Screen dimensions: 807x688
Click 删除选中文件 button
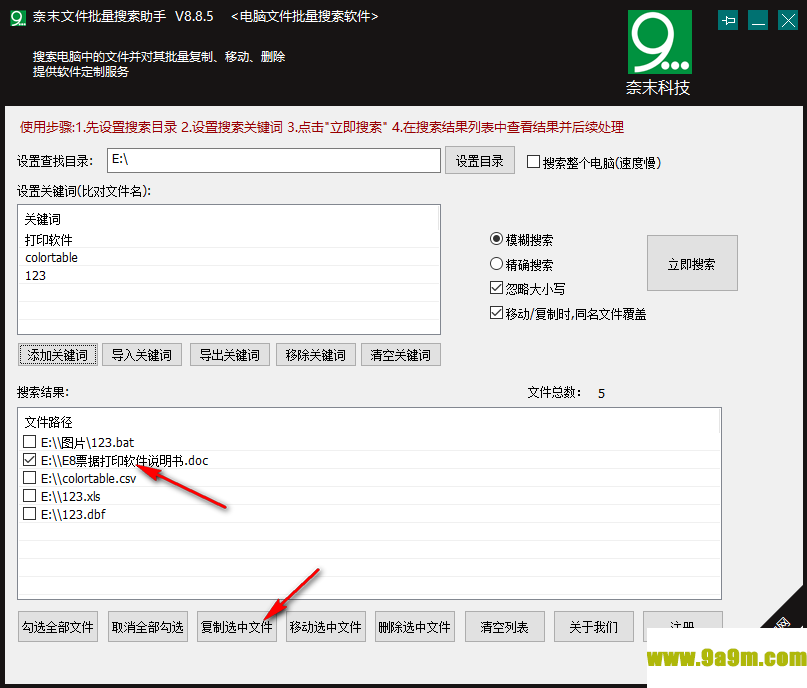(415, 627)
